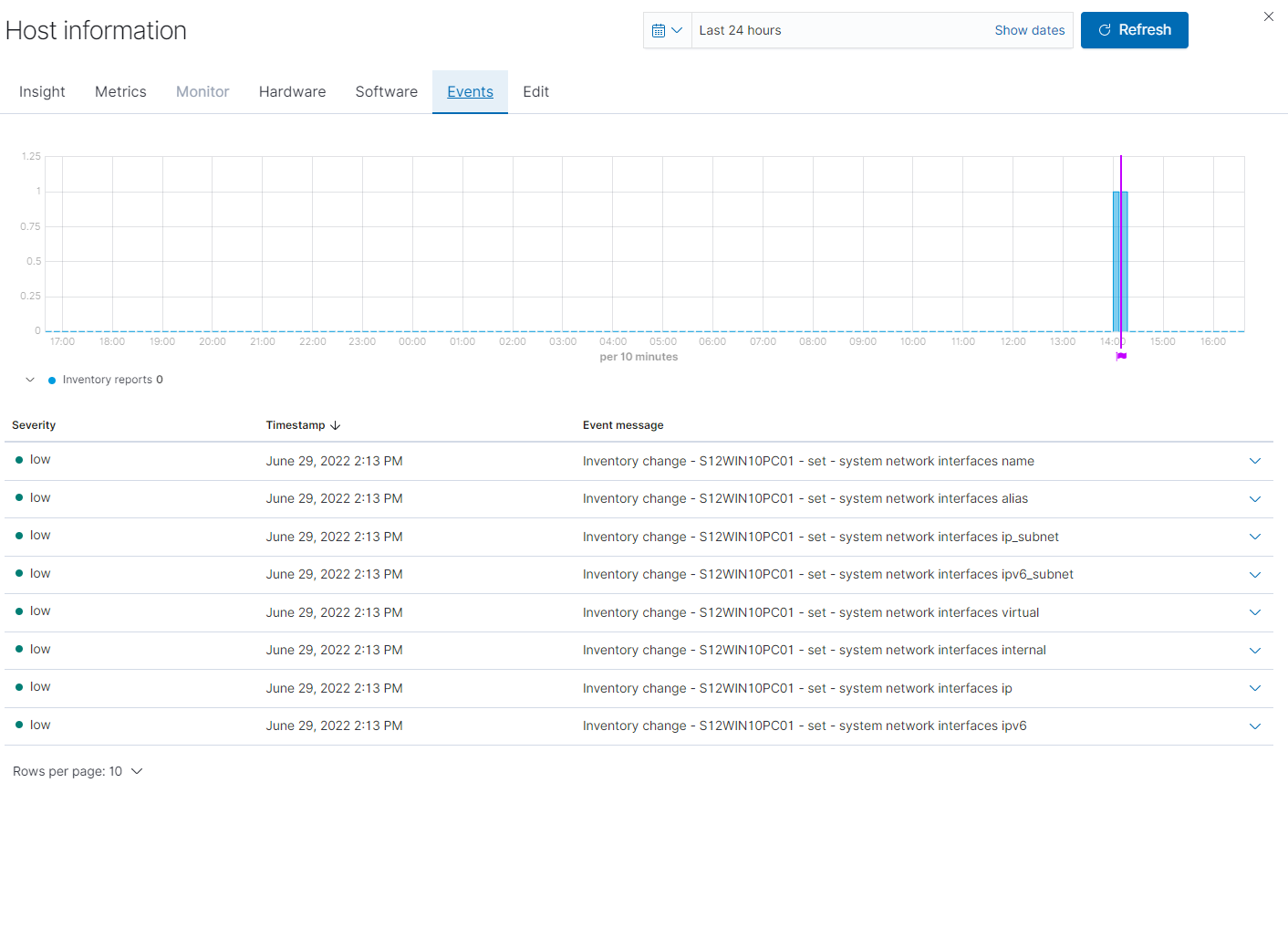This screenshot has height=929, width=1288.
Task: Toggle the Inventory reports legend series
Action: tap(106, 380)
